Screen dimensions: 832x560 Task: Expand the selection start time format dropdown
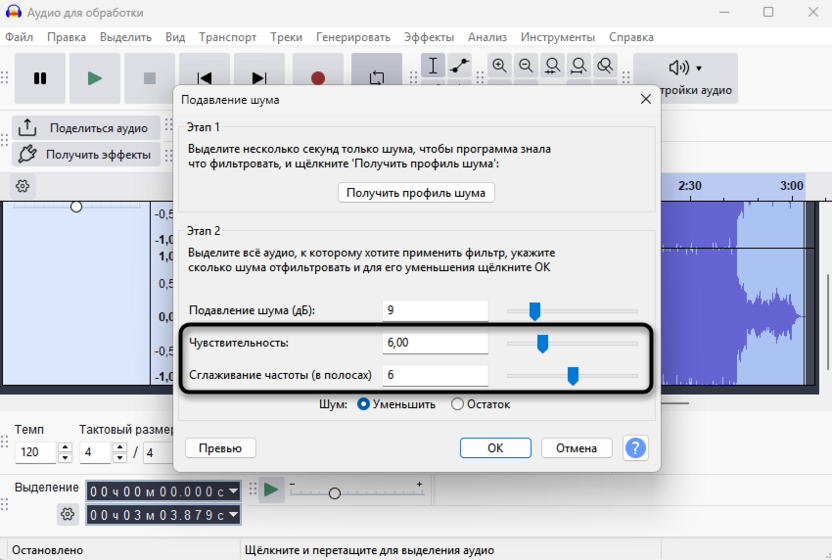pos(234,491)
